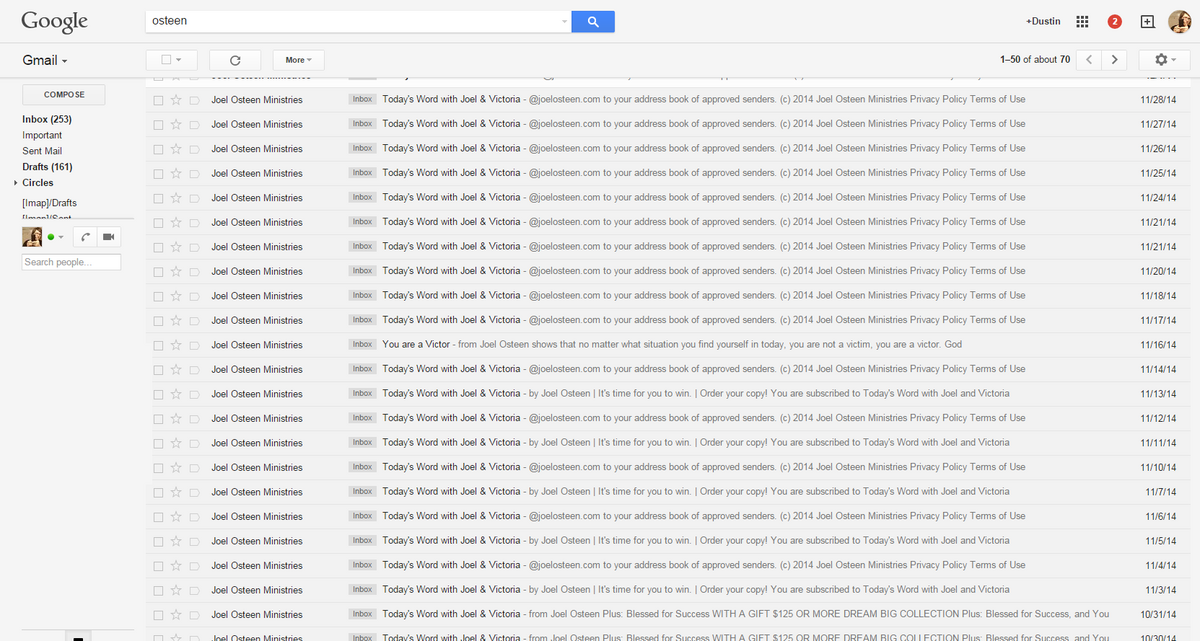
Task: Select the 10/31/14 email checkbox
Action: coord(158,615)
